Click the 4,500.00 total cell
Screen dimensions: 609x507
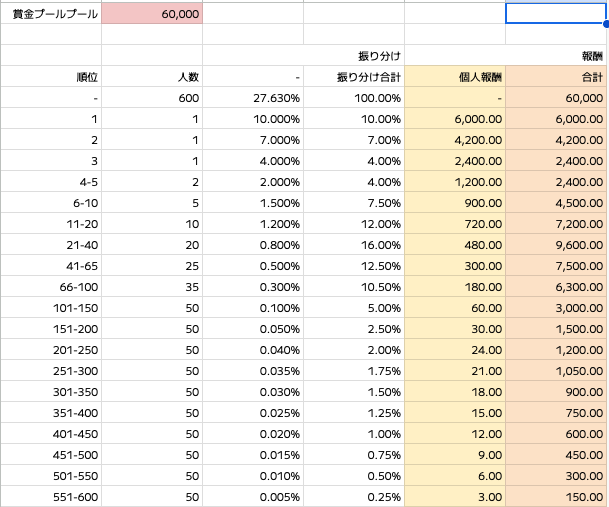coord(556,202)
